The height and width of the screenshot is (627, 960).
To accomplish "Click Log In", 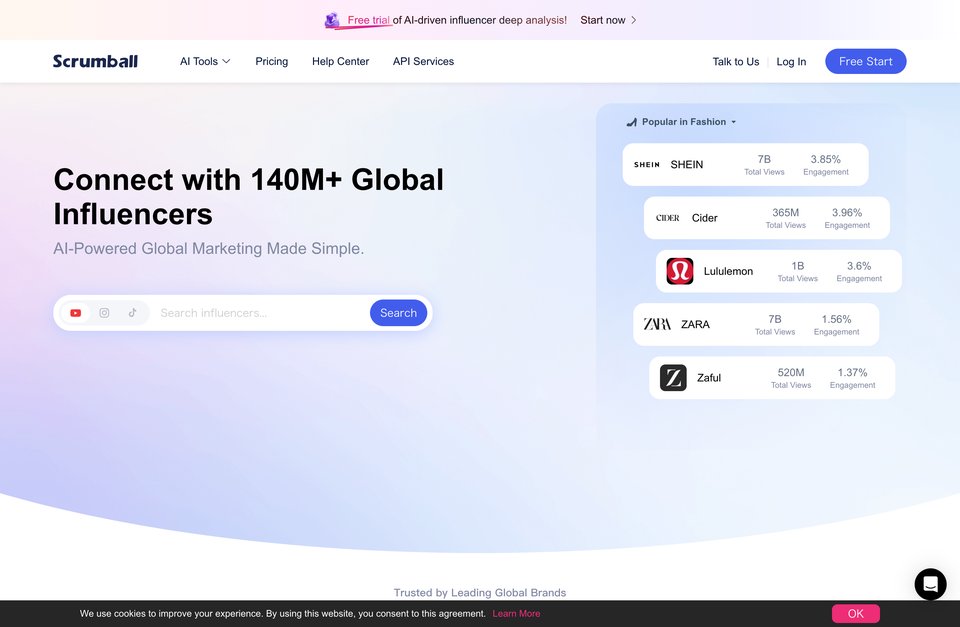I will [791, 62].
